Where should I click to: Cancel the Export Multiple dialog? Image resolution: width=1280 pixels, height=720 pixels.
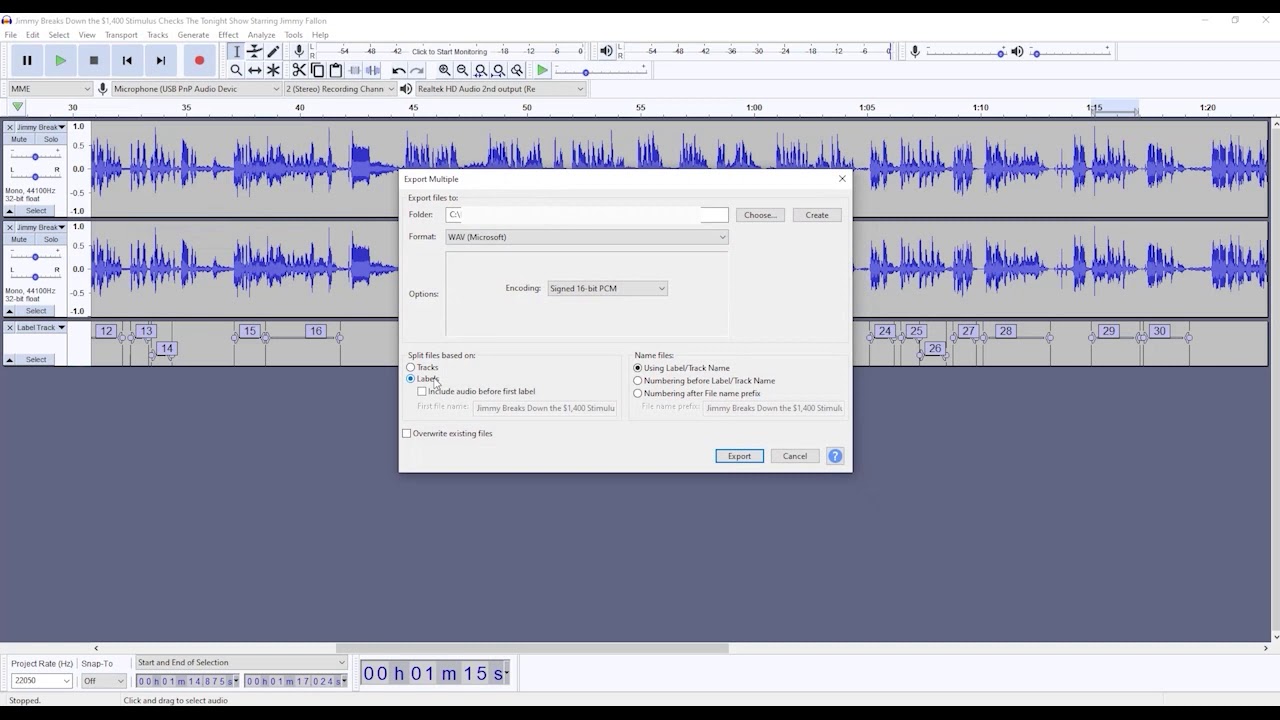(x=795, y=456)
